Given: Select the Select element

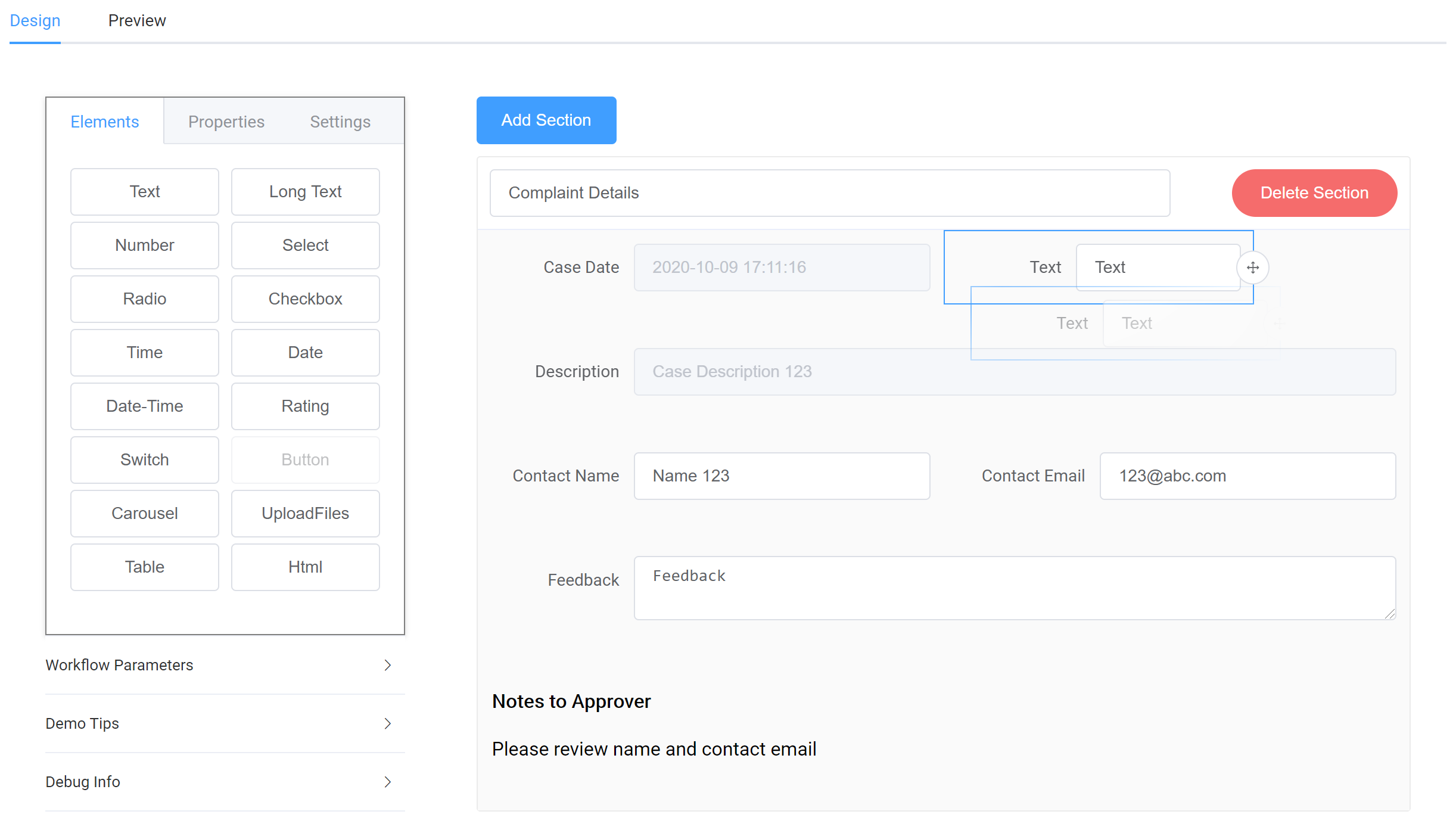Looking at the screenshot, I should [306, 245].
